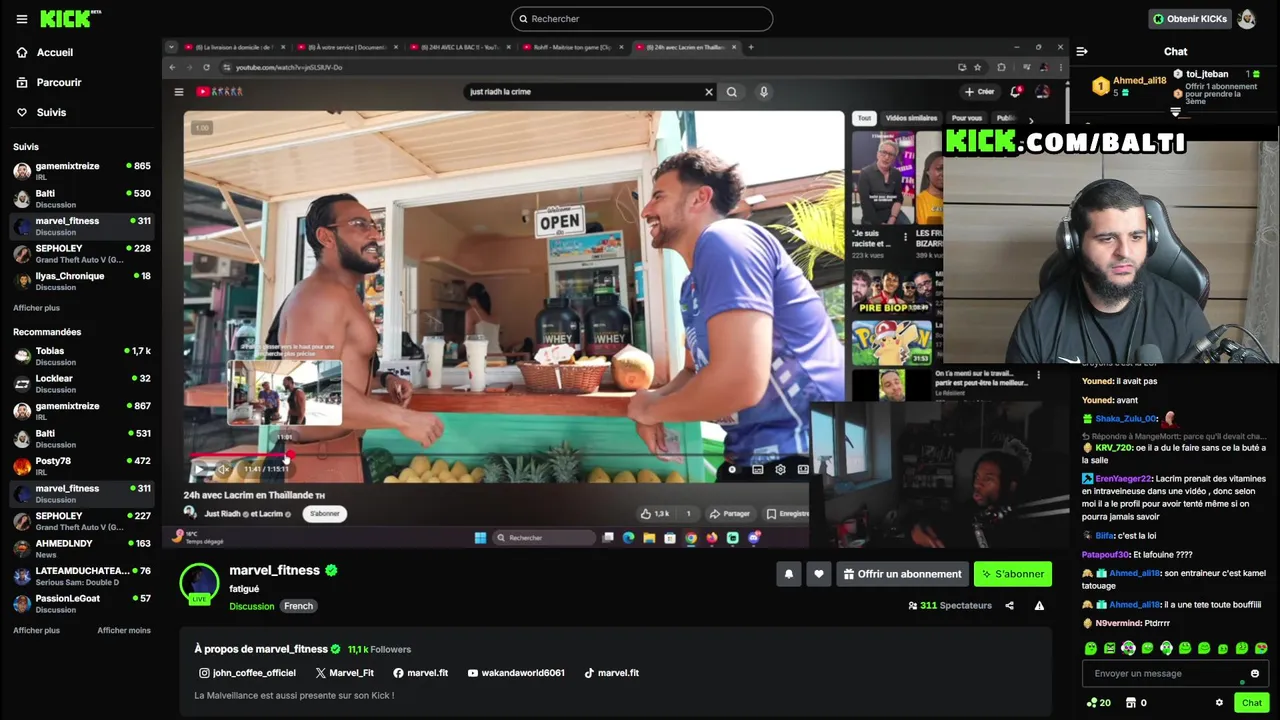Click the 11,1 k Followers count
1280x720 pixels.
click(x=379, y=649)
